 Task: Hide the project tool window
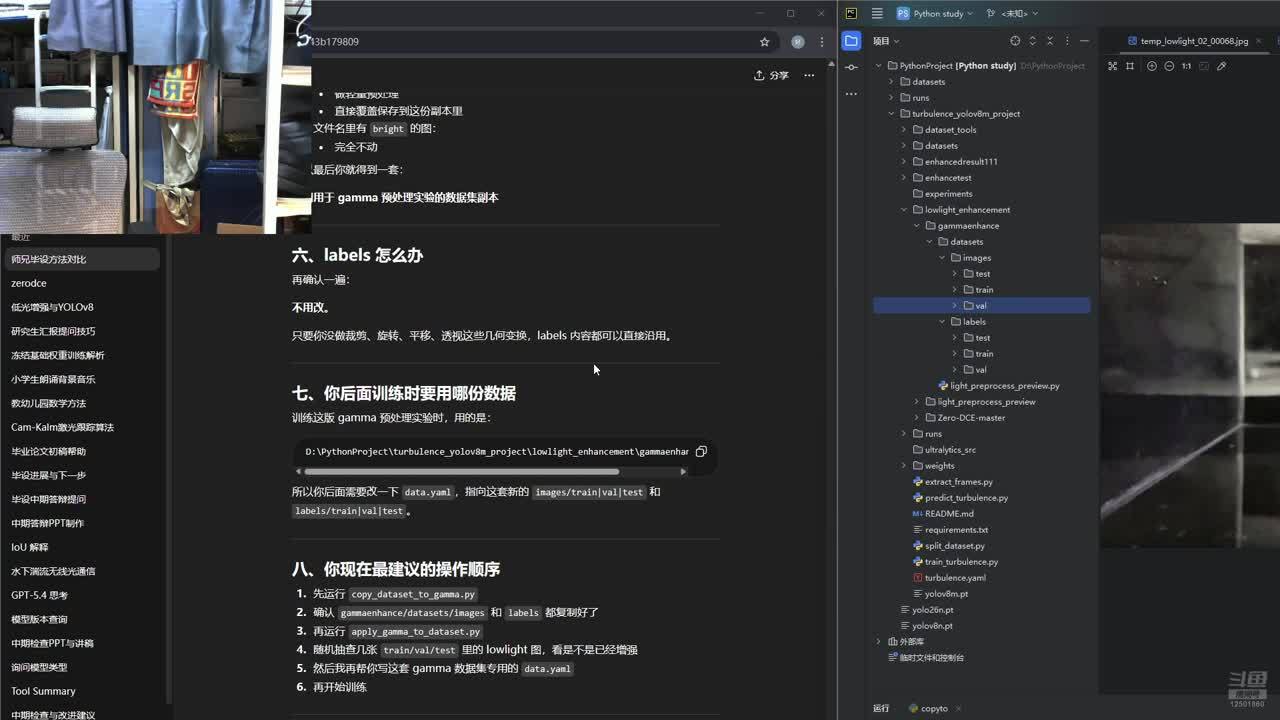click(1084, 41)
